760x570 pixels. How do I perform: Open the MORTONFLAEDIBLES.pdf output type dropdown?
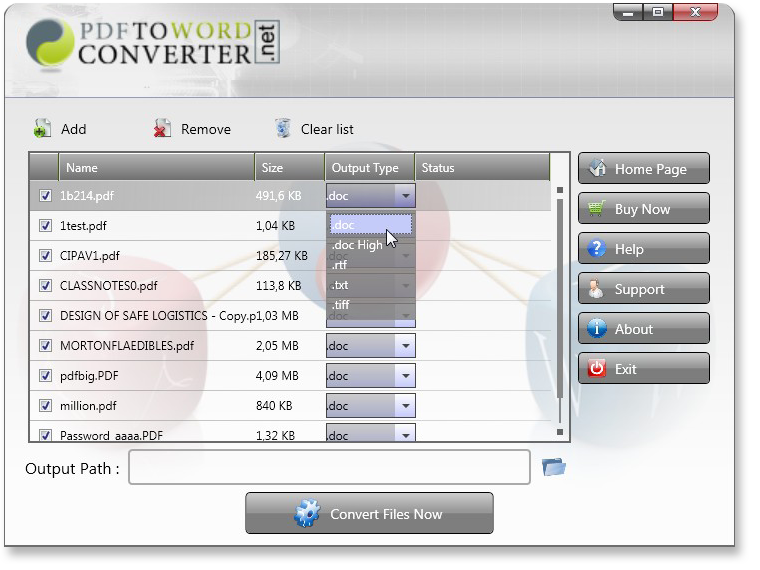[x=405, y=346]
